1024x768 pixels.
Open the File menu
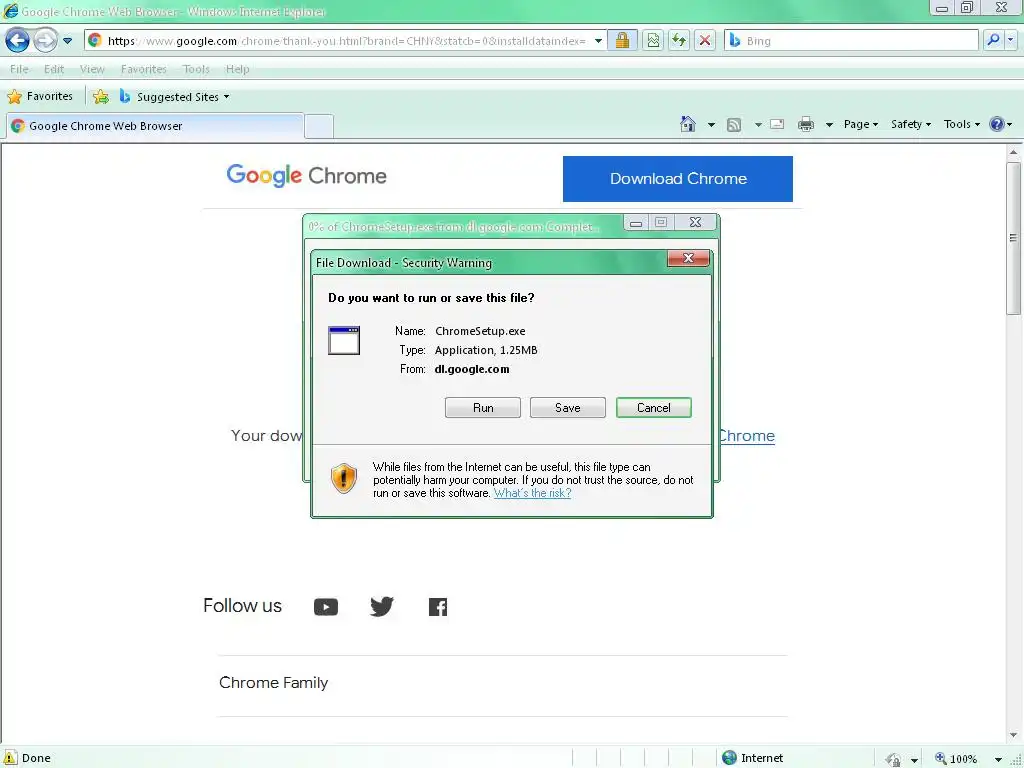pos(19,69)
